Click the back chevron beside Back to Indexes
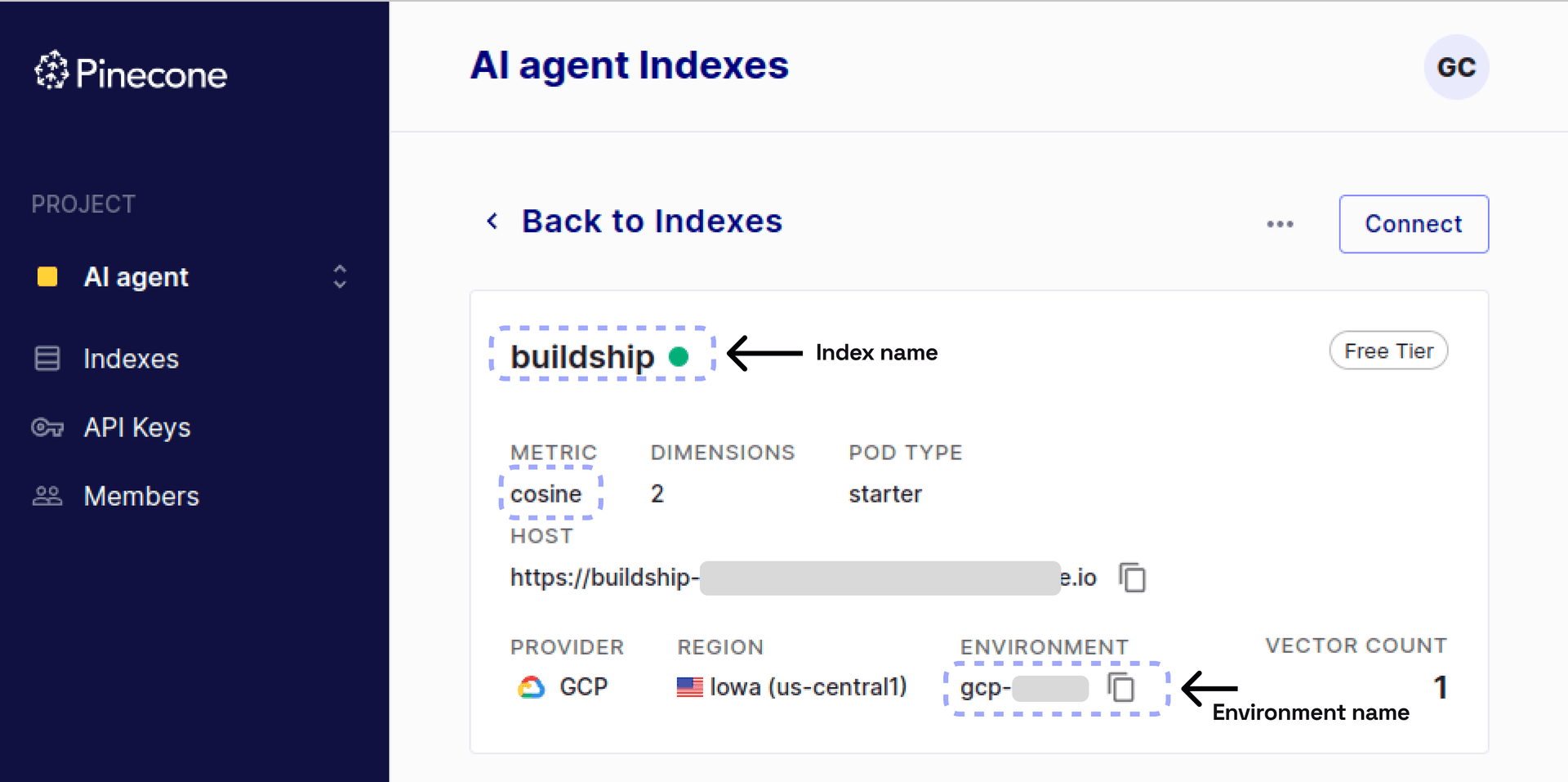Viewport: 1568px width, 782px height. [x=492, y=221]
